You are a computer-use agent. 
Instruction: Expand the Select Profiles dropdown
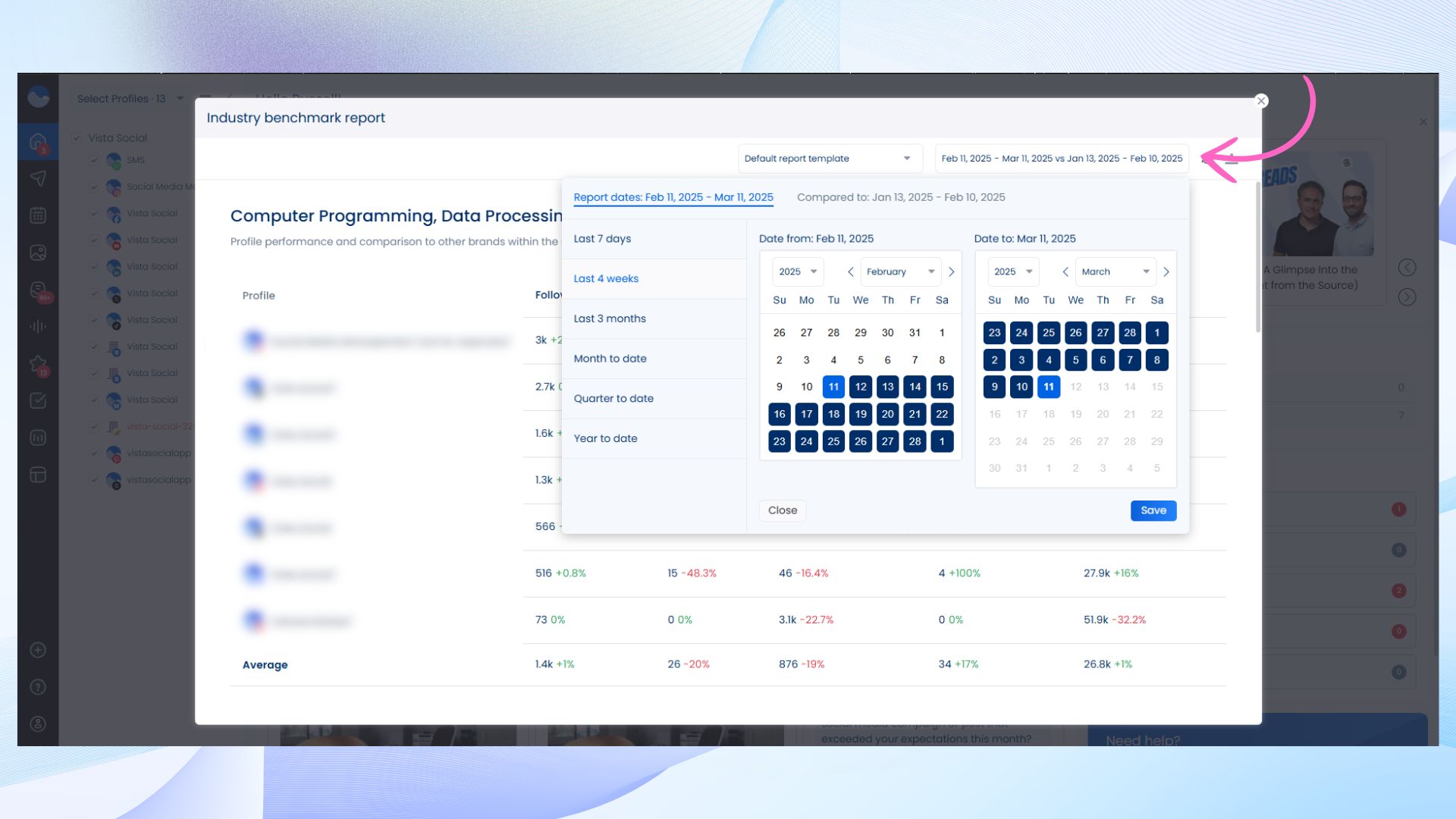click(x=180, y=98)
